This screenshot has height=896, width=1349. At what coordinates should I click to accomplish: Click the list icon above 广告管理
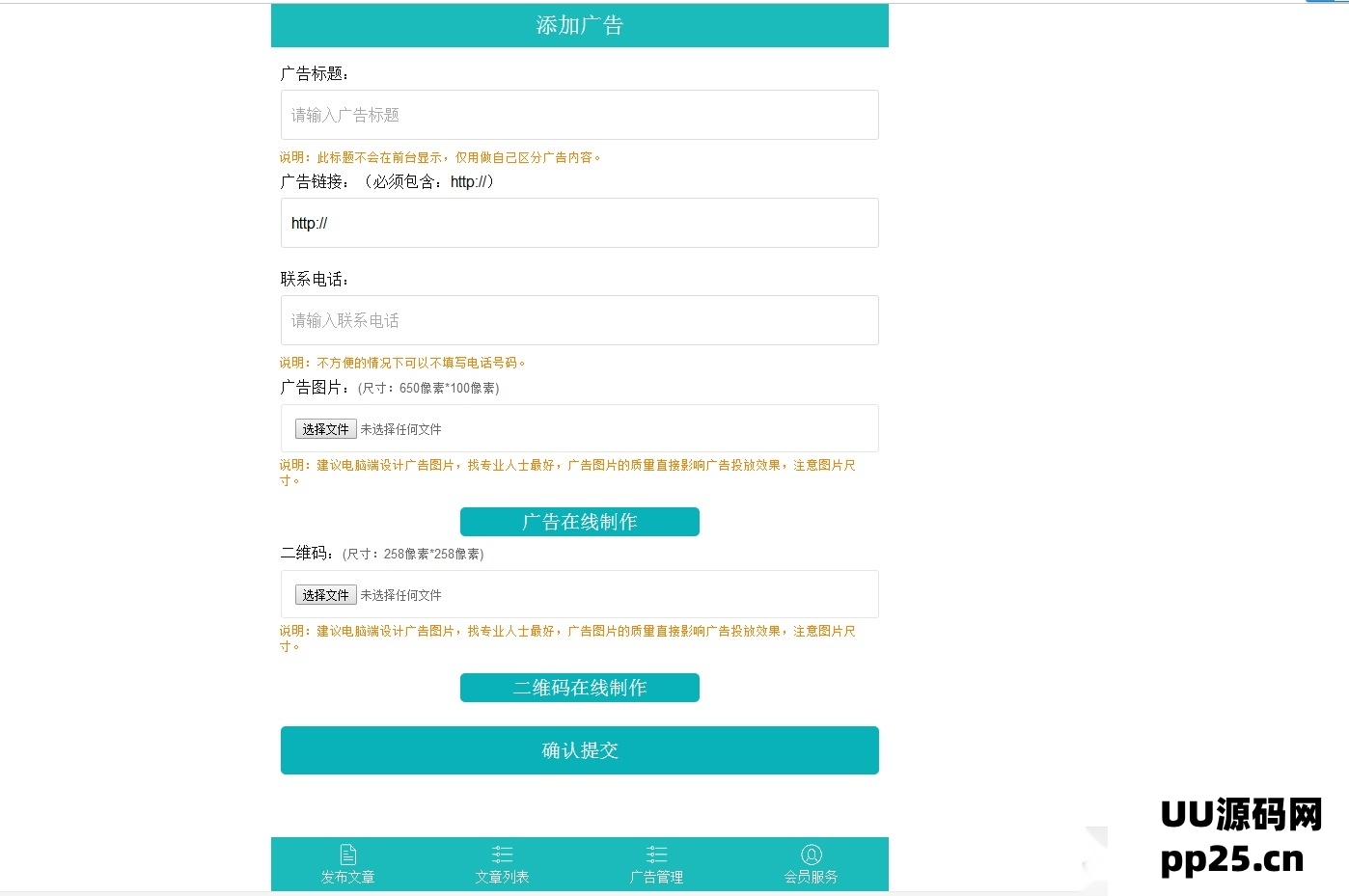[656, 855]
